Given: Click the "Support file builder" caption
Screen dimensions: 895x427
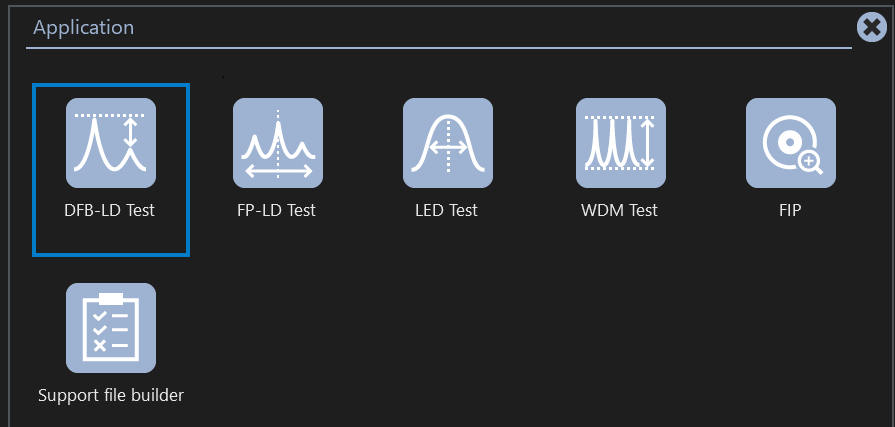Looking at the screenshot, I should click(111, 395).
